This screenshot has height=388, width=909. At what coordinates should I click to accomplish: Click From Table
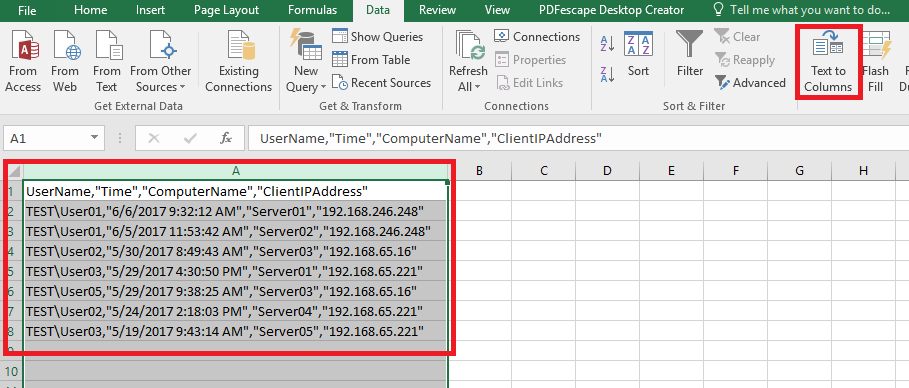(371, 60)
